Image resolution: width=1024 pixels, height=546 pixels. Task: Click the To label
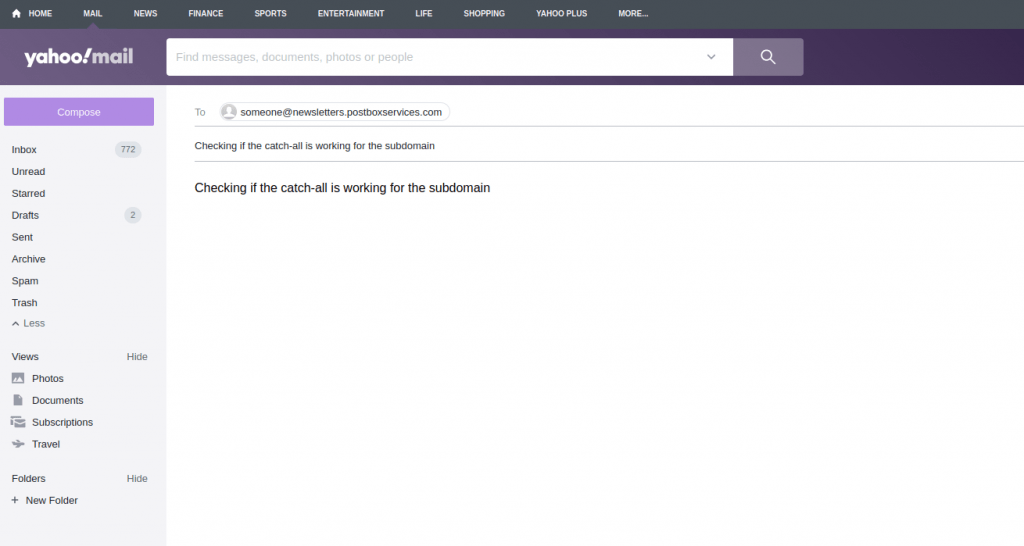click(200, 112)
